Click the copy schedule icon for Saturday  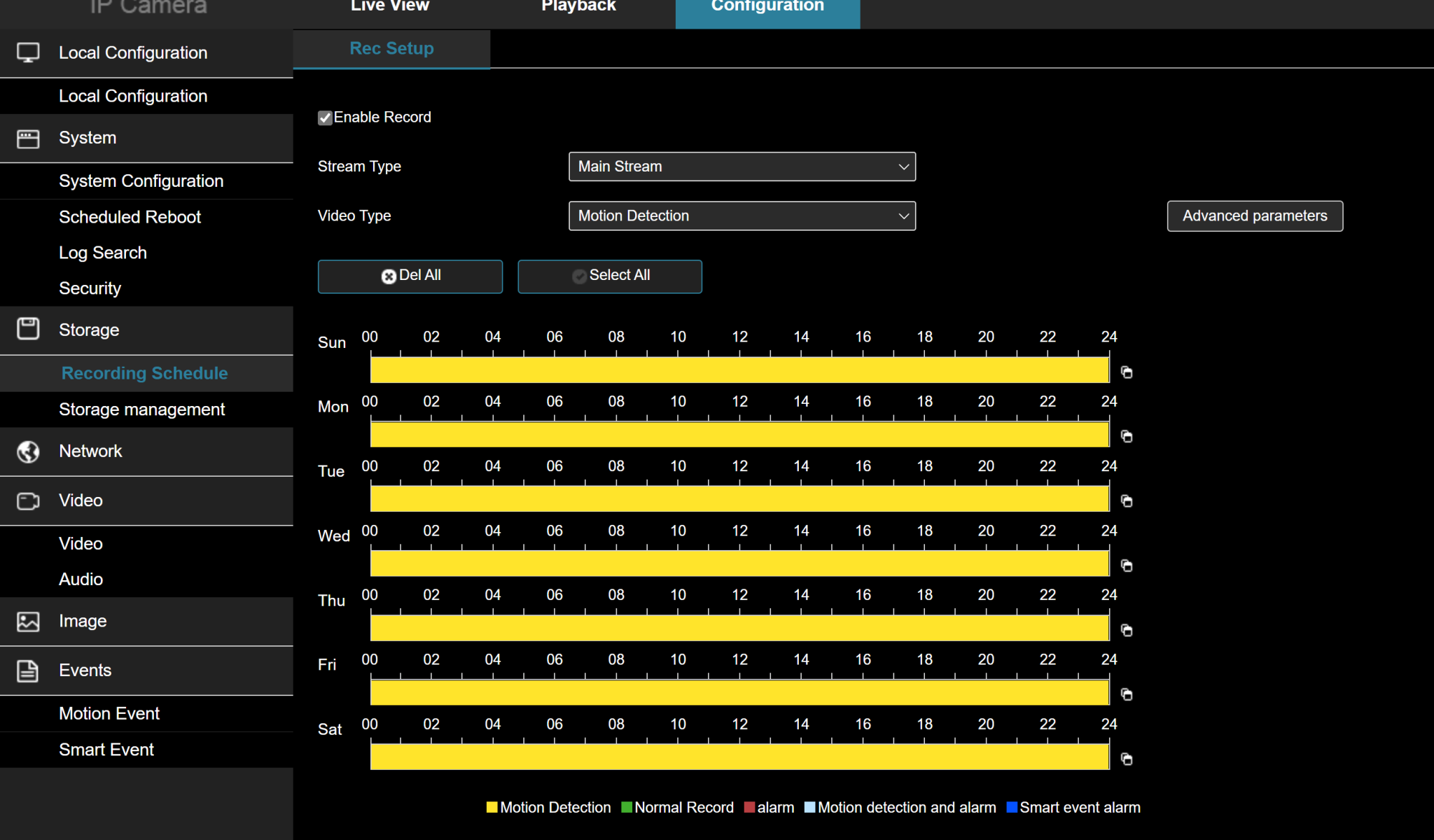tap(1127, 759)
